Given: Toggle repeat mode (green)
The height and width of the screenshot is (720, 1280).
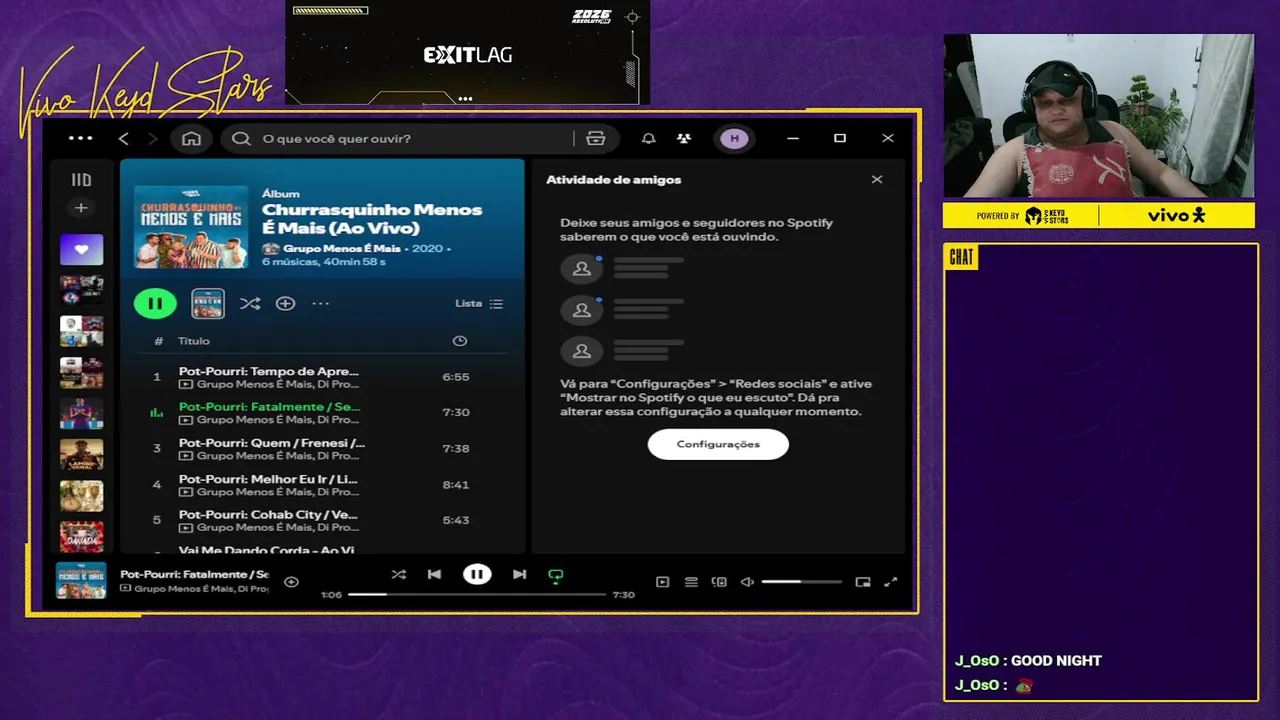Looking at the screenshot, I should pos(556,575).
